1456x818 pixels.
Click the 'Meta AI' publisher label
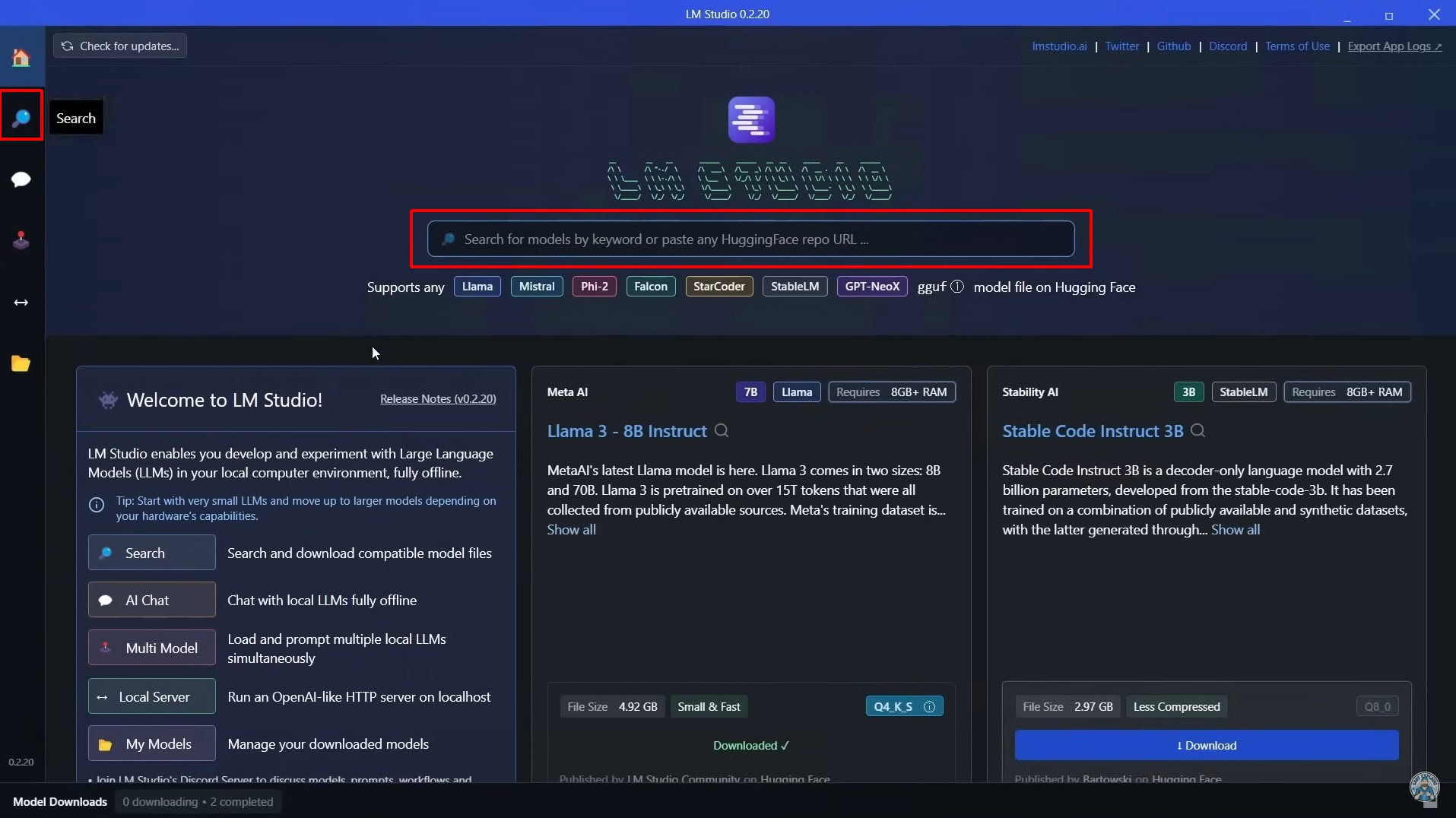pos(567,392)
